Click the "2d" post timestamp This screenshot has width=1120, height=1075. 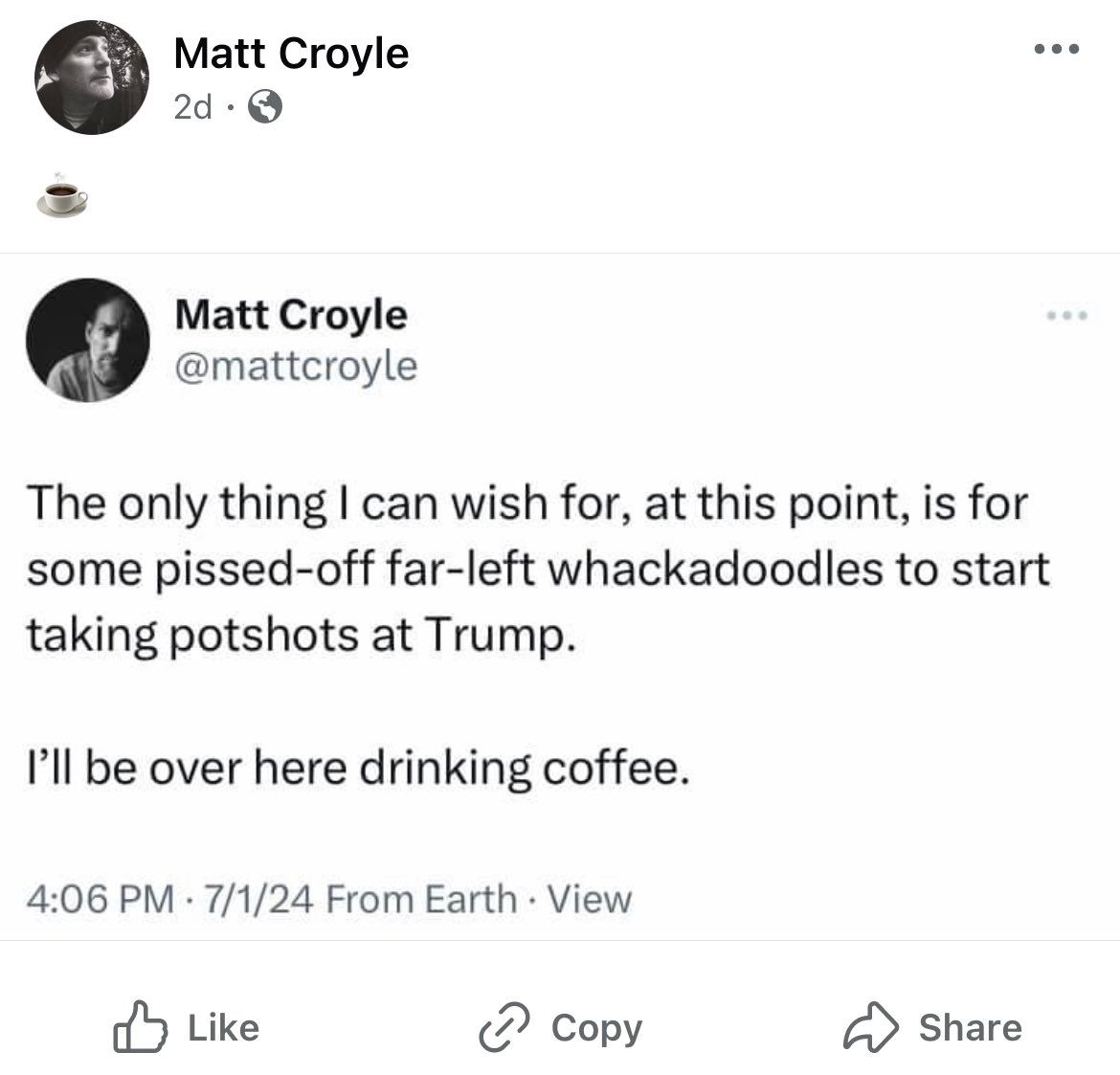coord(192,108)
